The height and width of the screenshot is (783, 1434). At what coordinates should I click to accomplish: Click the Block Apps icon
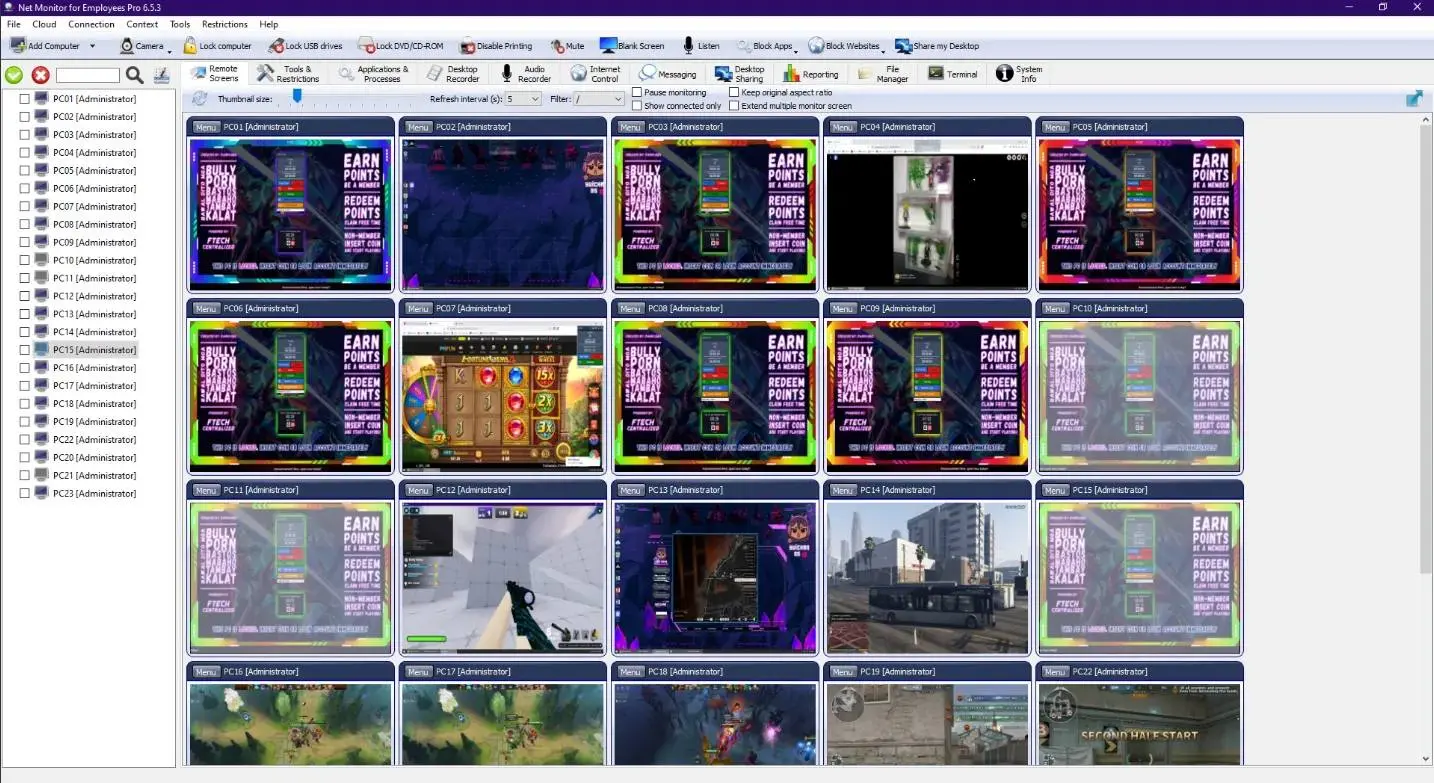pyautogui.click(x=743, y=46)
